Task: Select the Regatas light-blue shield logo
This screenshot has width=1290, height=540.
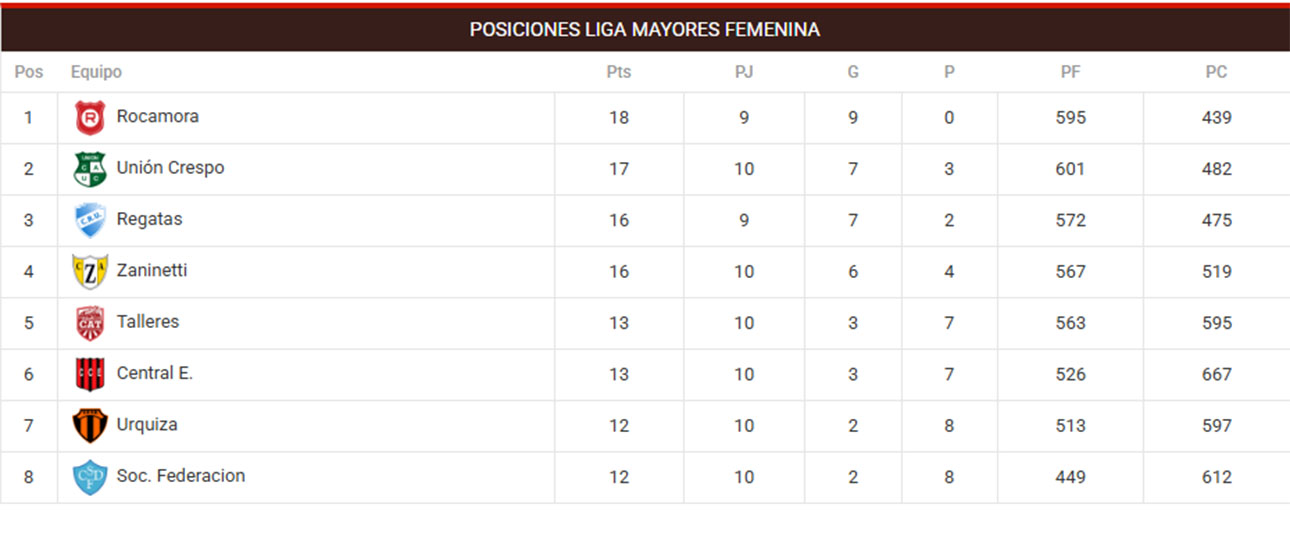Action: (x=90, y=221)
